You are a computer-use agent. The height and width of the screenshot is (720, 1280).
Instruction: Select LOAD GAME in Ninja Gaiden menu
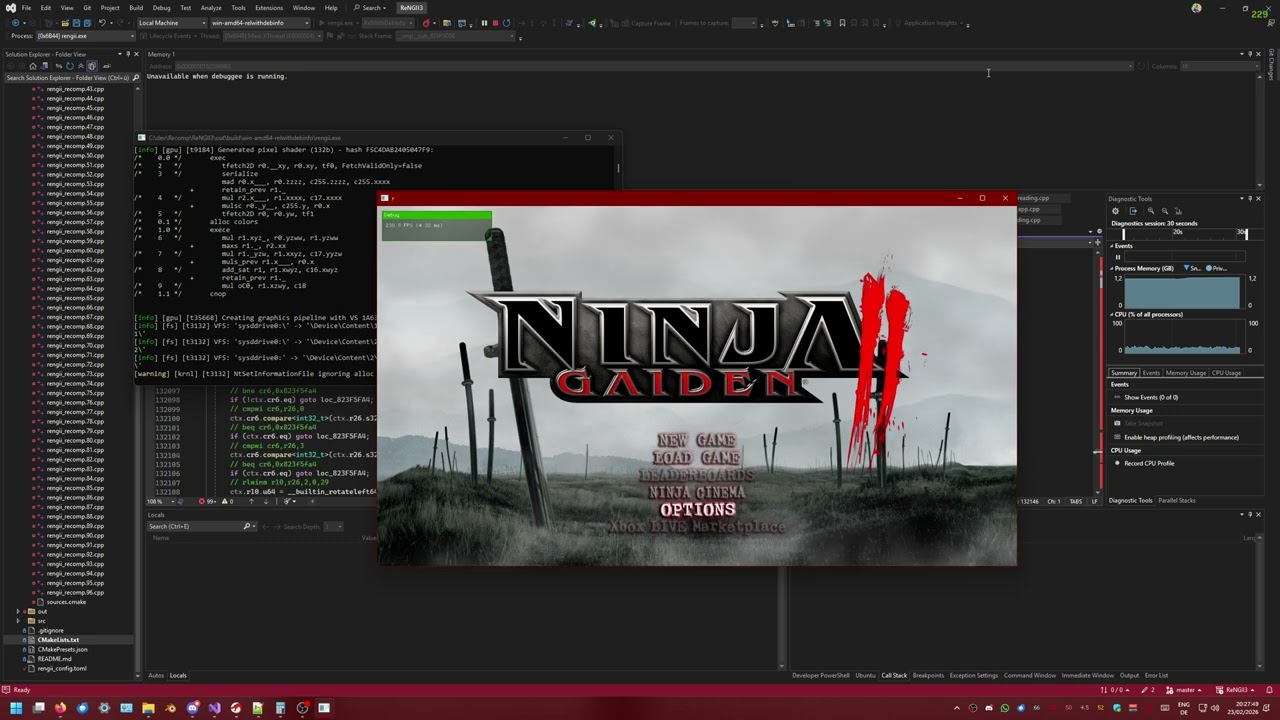[x=697, y=458]
